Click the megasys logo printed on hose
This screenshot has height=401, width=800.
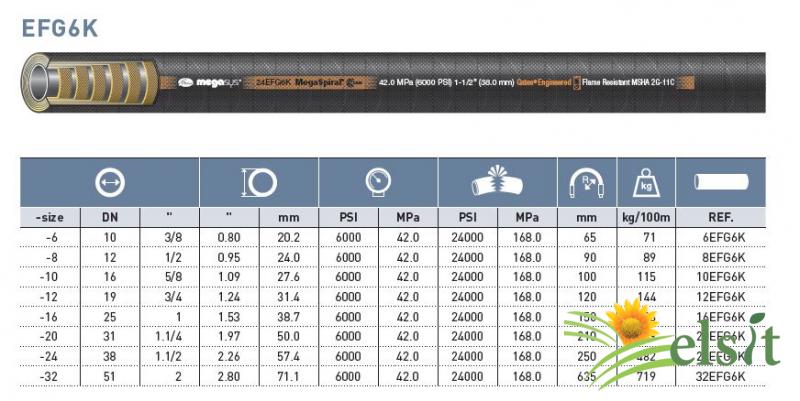coord(210,83)
